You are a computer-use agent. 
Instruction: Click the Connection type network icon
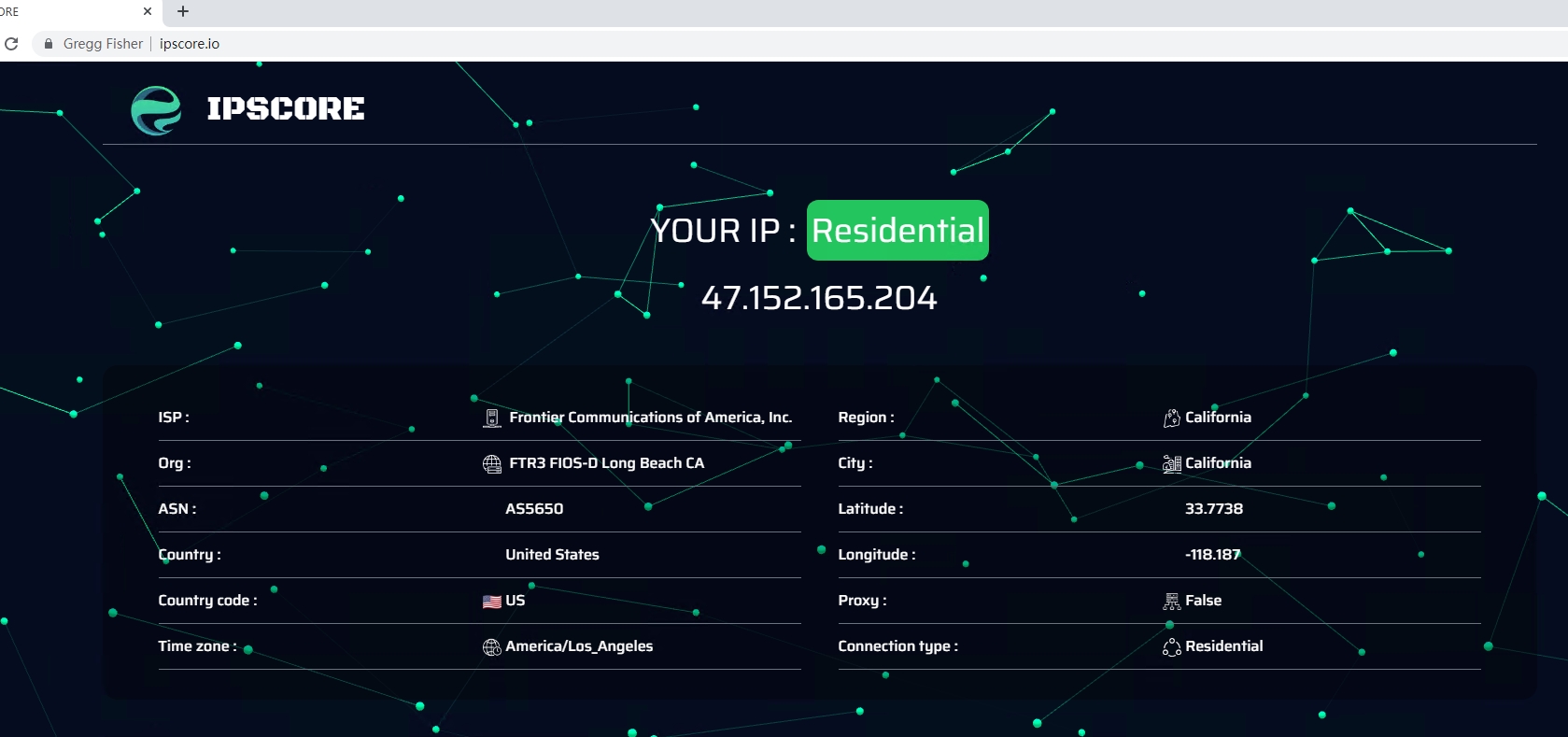tap(1171, 646)
